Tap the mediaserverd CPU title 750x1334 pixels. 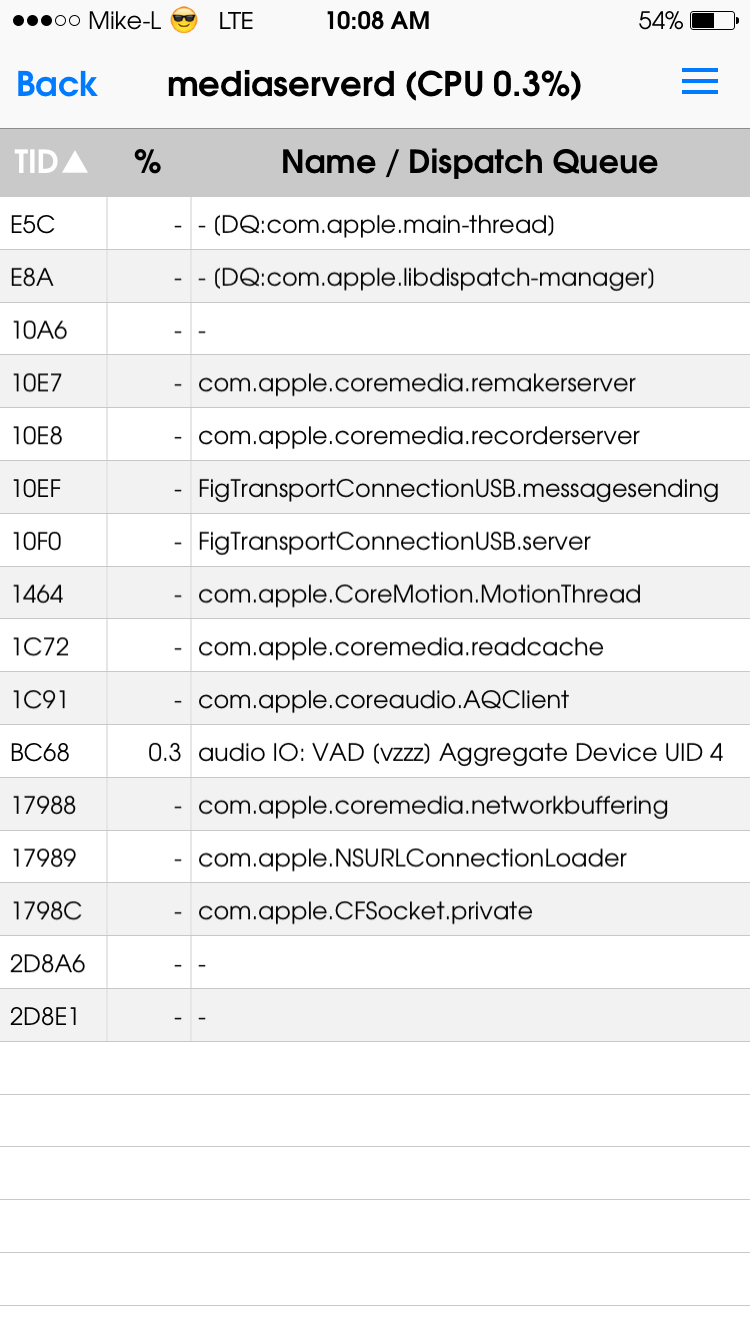coord(374,84)
